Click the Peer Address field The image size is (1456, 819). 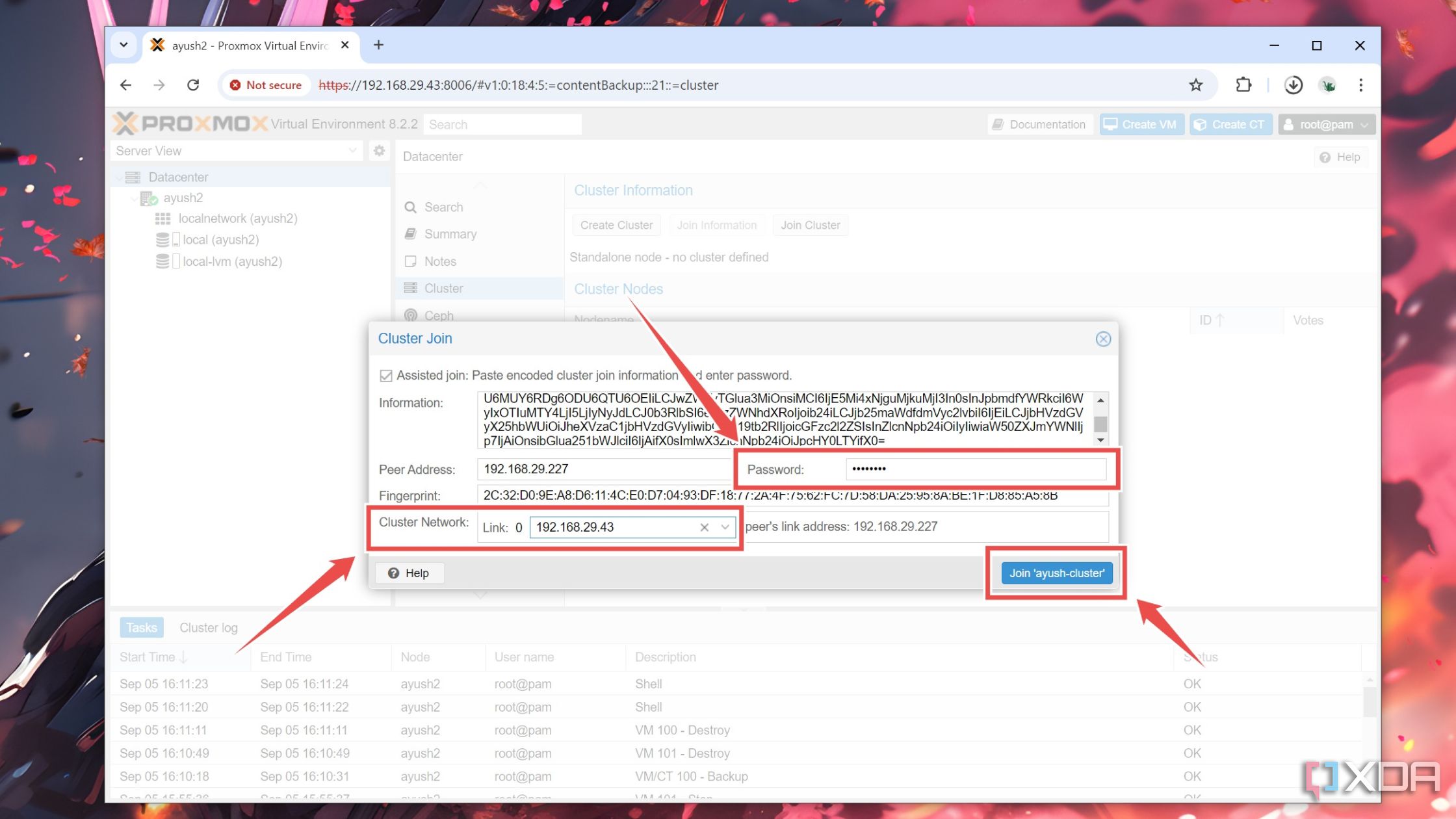(x=604, y=469)
